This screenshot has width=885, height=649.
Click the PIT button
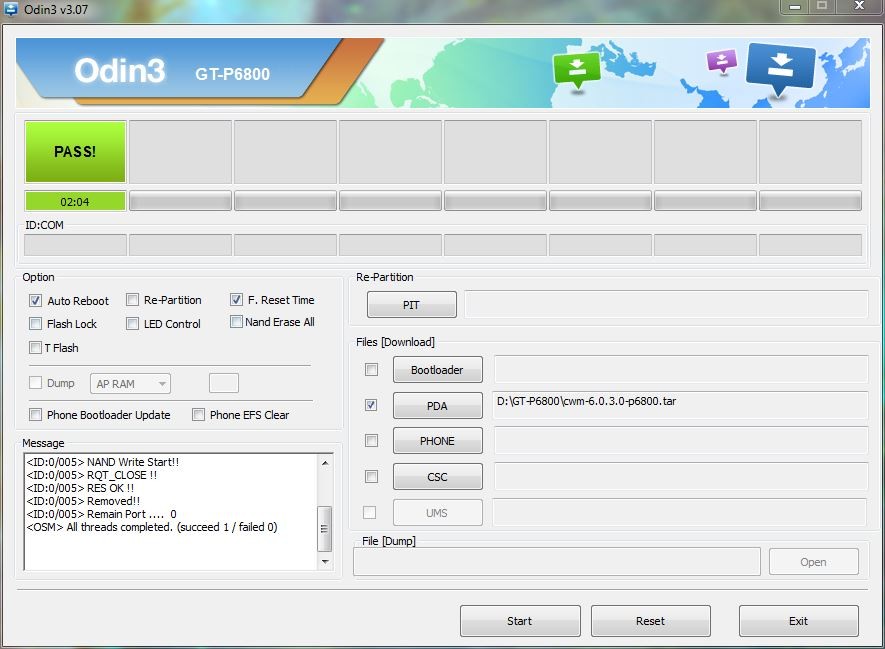[x=411, y=305]
